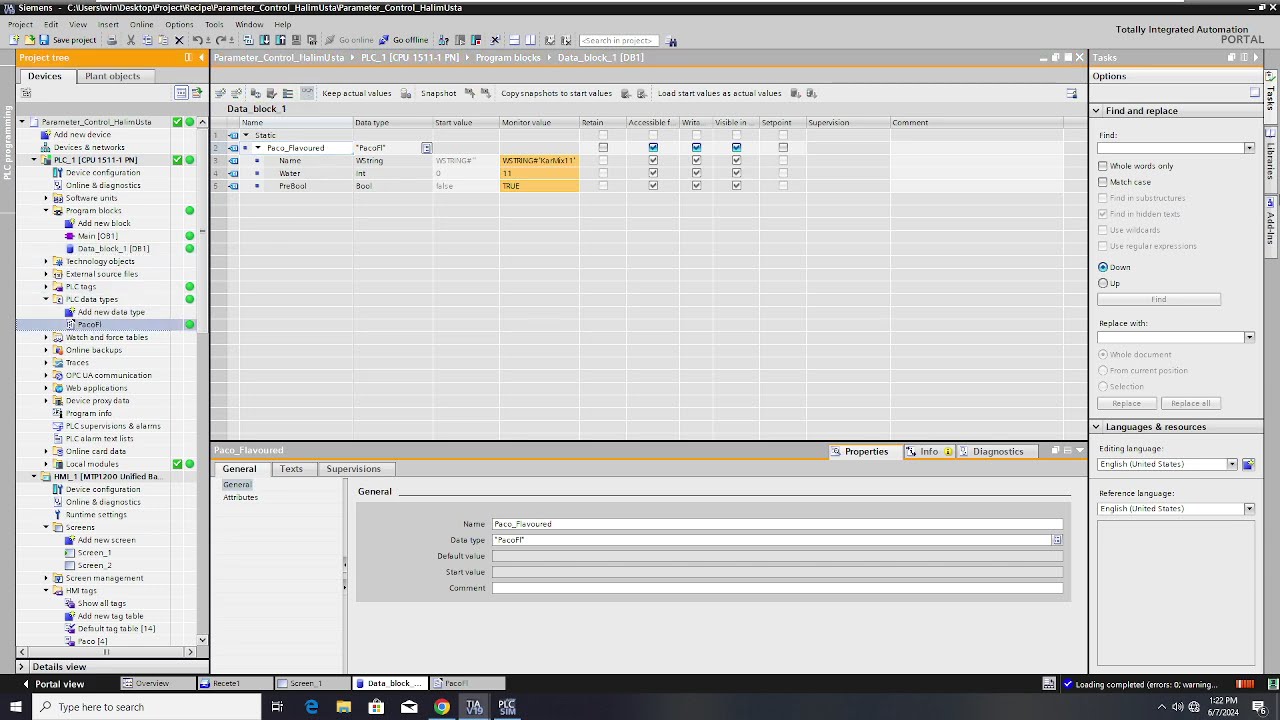
Task: Switch to Texts tab in Properties
Action: 291,469
